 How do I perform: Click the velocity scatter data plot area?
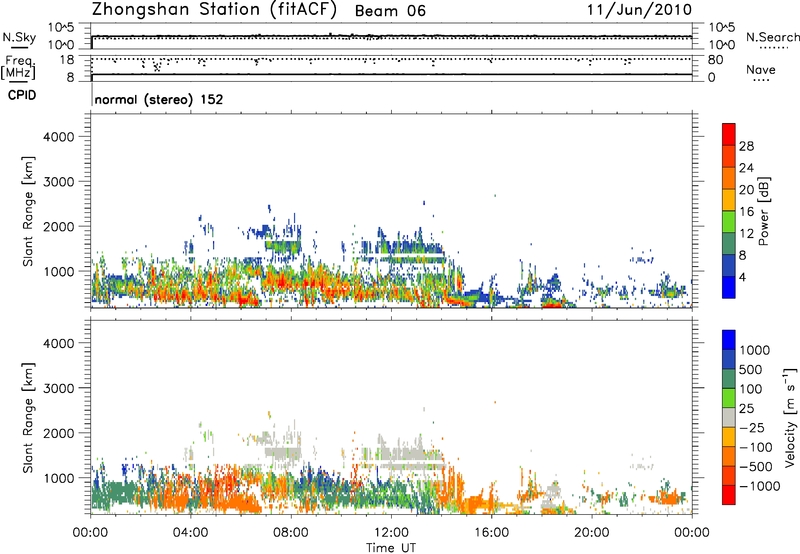pos(391,417)
